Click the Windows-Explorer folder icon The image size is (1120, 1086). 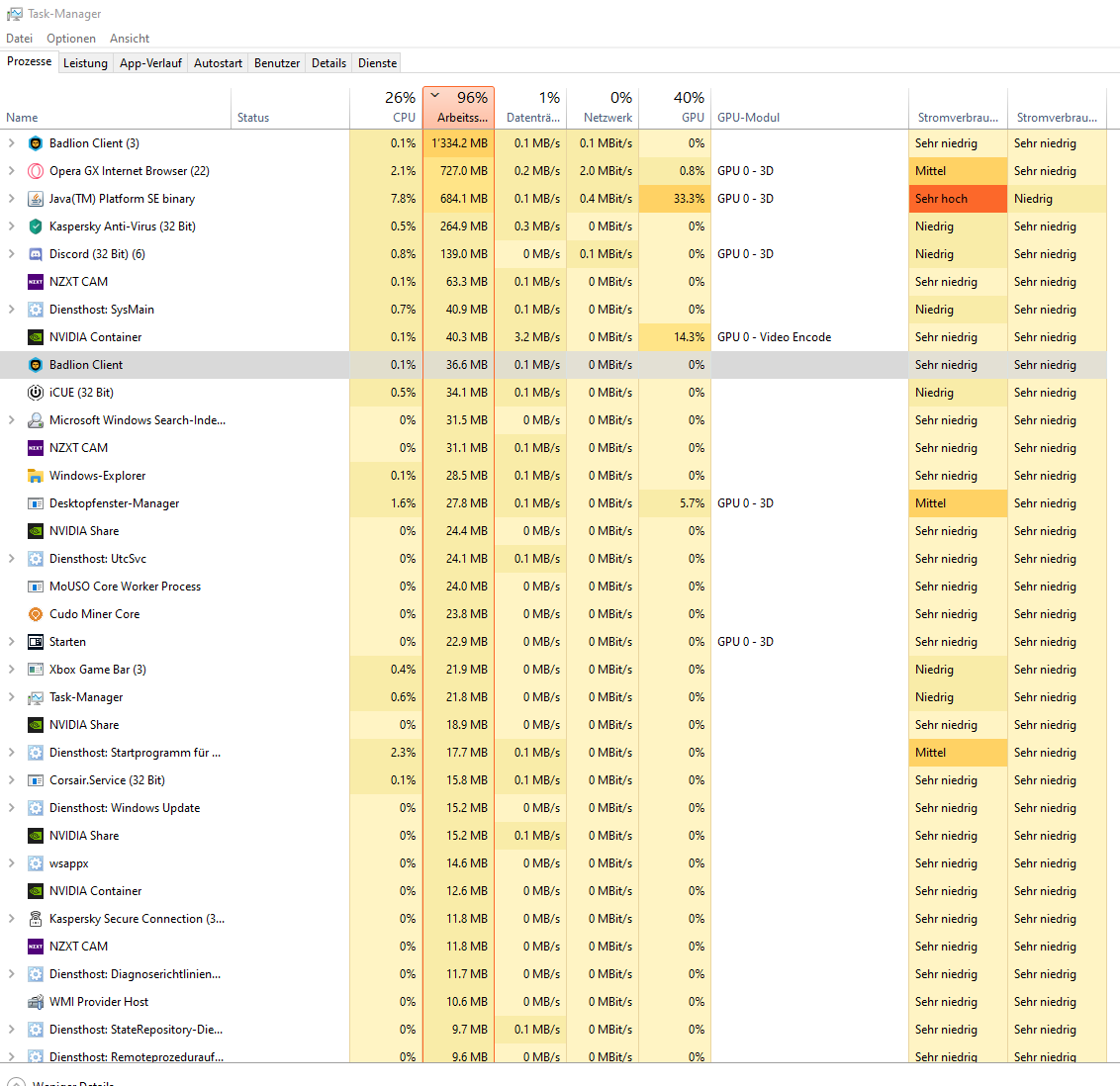point(35,476)
